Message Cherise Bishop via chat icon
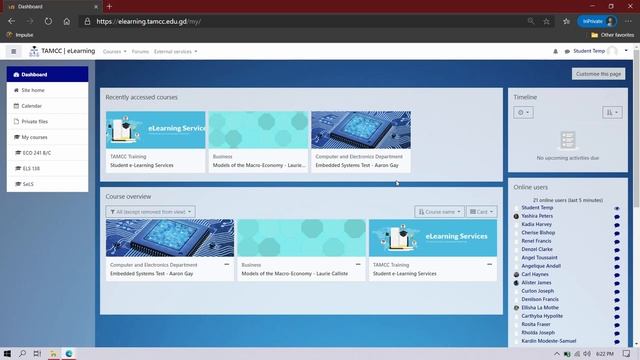 (x=617, y=233)
